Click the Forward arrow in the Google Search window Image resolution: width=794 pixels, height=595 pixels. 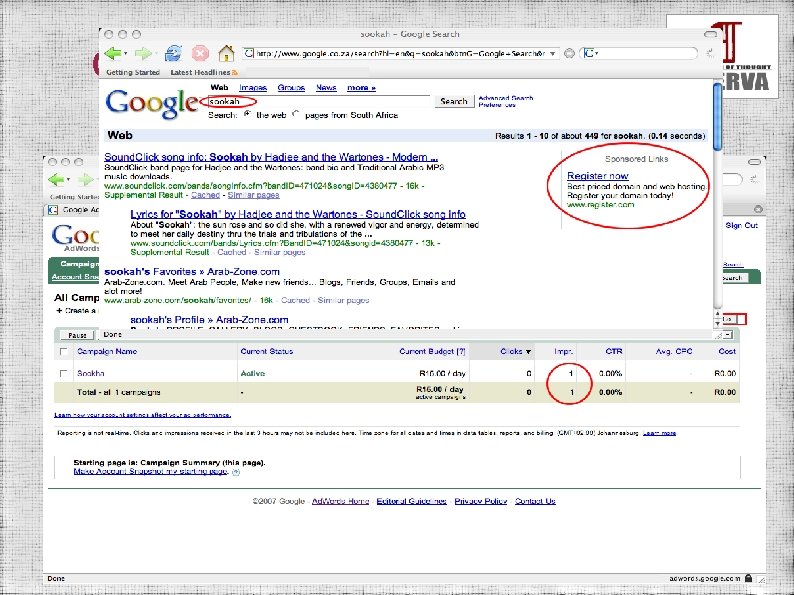coord(143,53)
